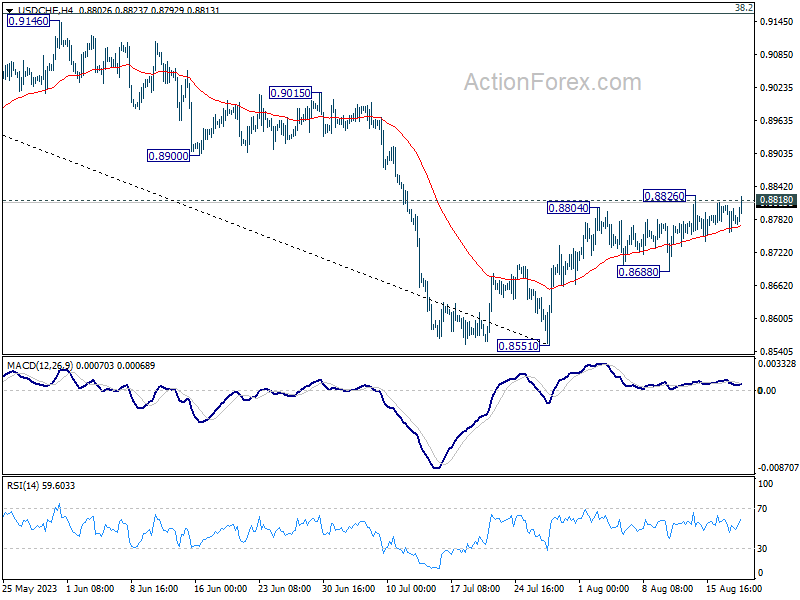Click the 25 May 2023 date label
Image resolution: width=800 pixels, height=600 pixels.
coord(30,588)
